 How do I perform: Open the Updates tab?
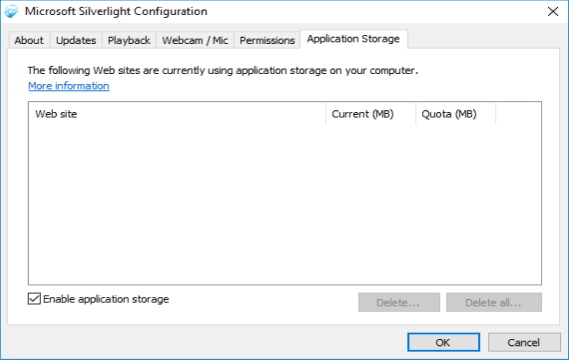point(76,40)
